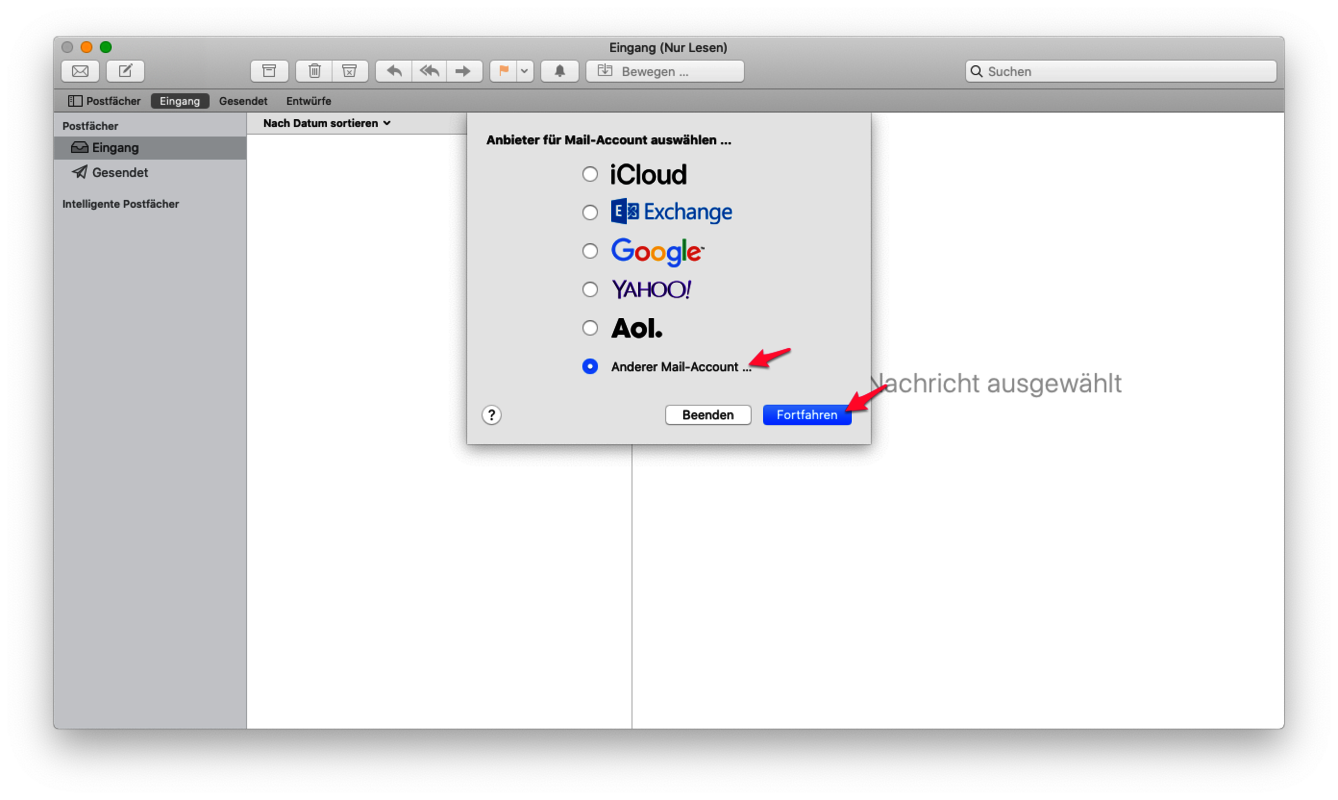
Task: Click the Exchange provider logo
Action: (x=671, y=212)
